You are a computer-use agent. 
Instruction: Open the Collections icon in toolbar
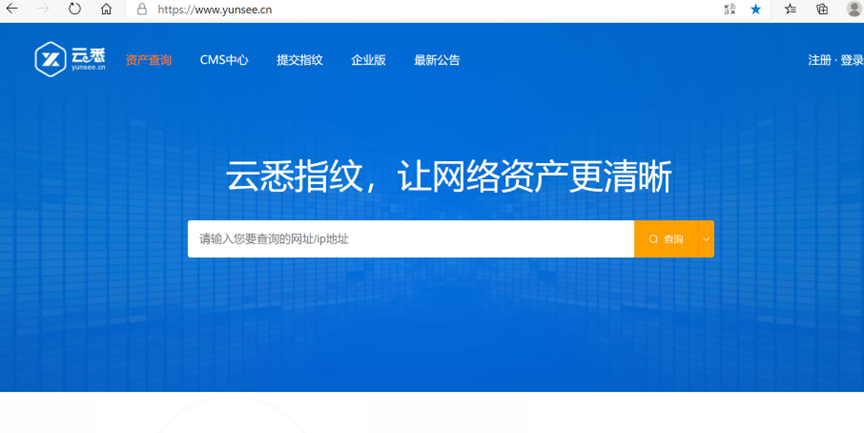pyautogui.click(x=822, y=9)
